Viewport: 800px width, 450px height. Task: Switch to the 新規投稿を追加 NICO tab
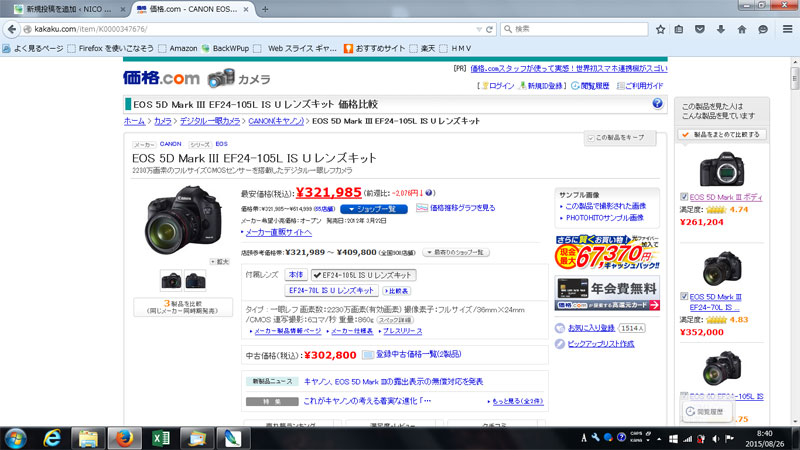click(x=69, y=9)
